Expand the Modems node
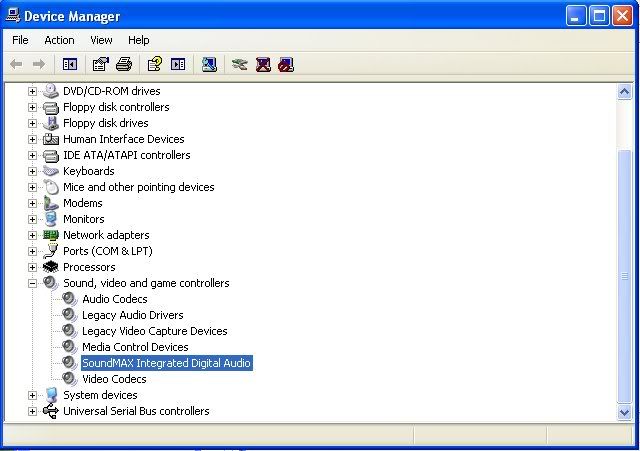This screenshot has width=640, height=451. point(32,203)
